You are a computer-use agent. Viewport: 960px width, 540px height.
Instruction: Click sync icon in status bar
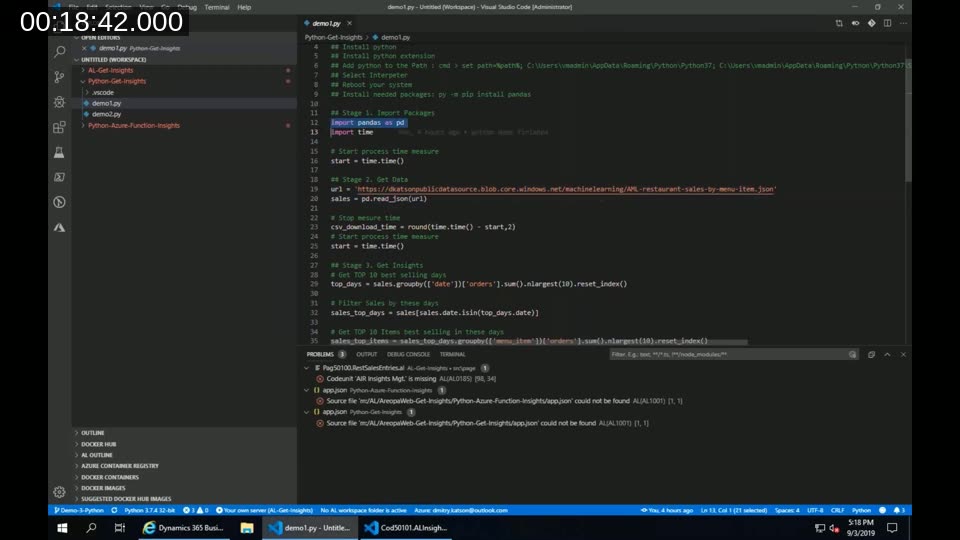pos(114,510)
